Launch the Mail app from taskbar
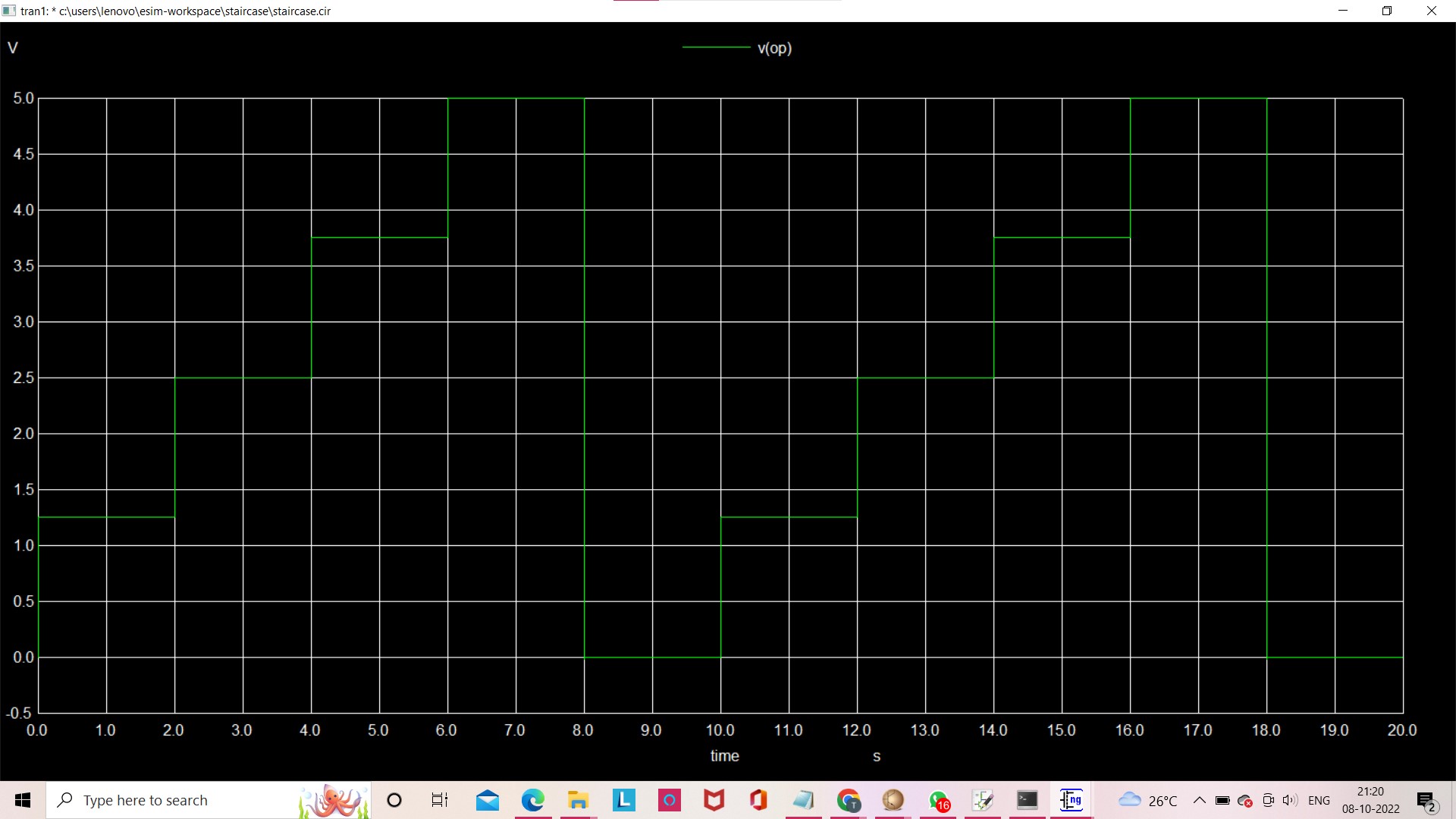The height and width of the screenshot is (819, 1456). point(488,800)
